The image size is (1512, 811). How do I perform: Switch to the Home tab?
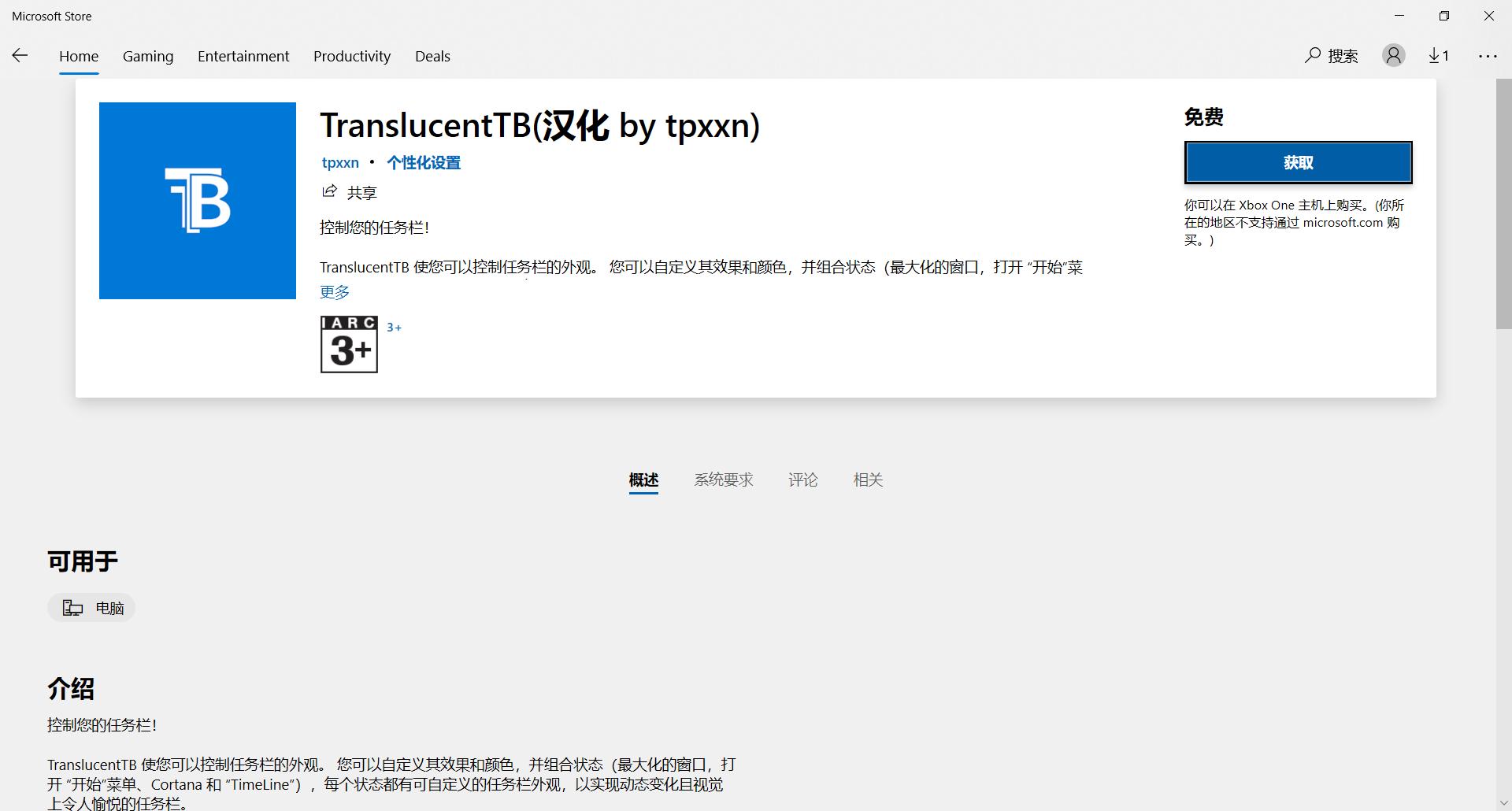click(x=79, y=56)
